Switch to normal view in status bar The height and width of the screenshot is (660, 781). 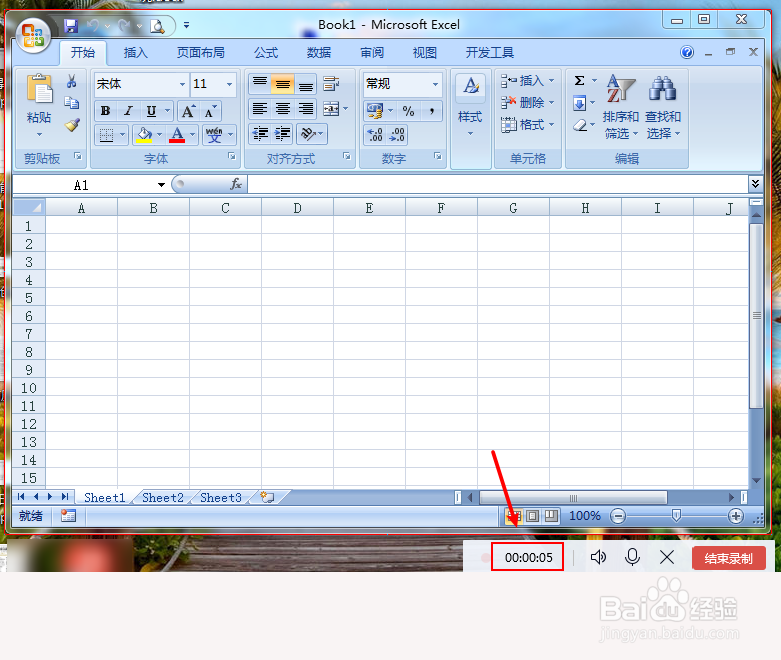click(x=514, y=516)
